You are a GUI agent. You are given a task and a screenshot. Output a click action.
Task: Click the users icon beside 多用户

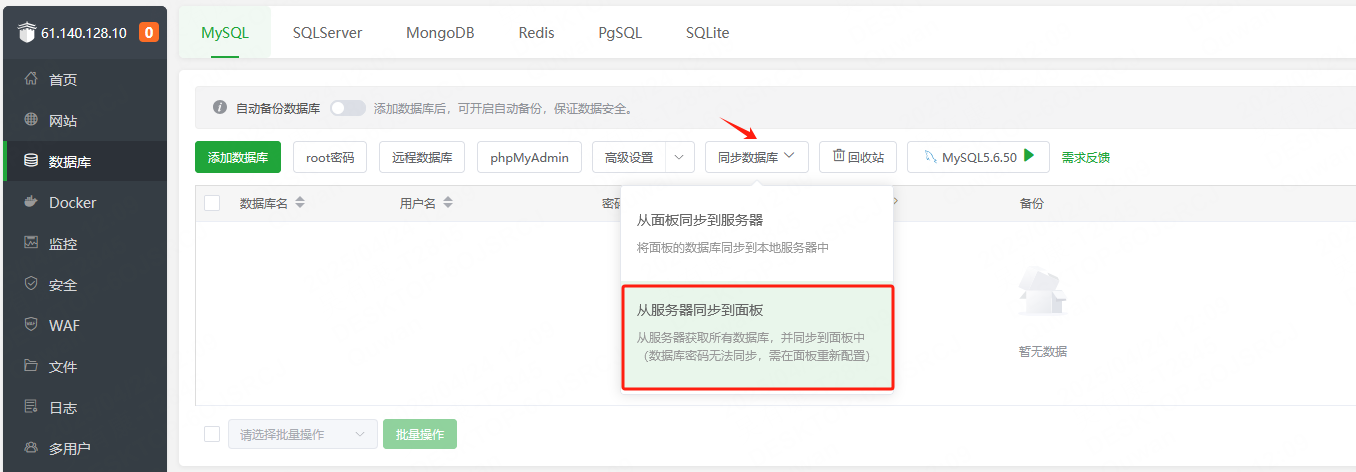(x=31, y=448)
